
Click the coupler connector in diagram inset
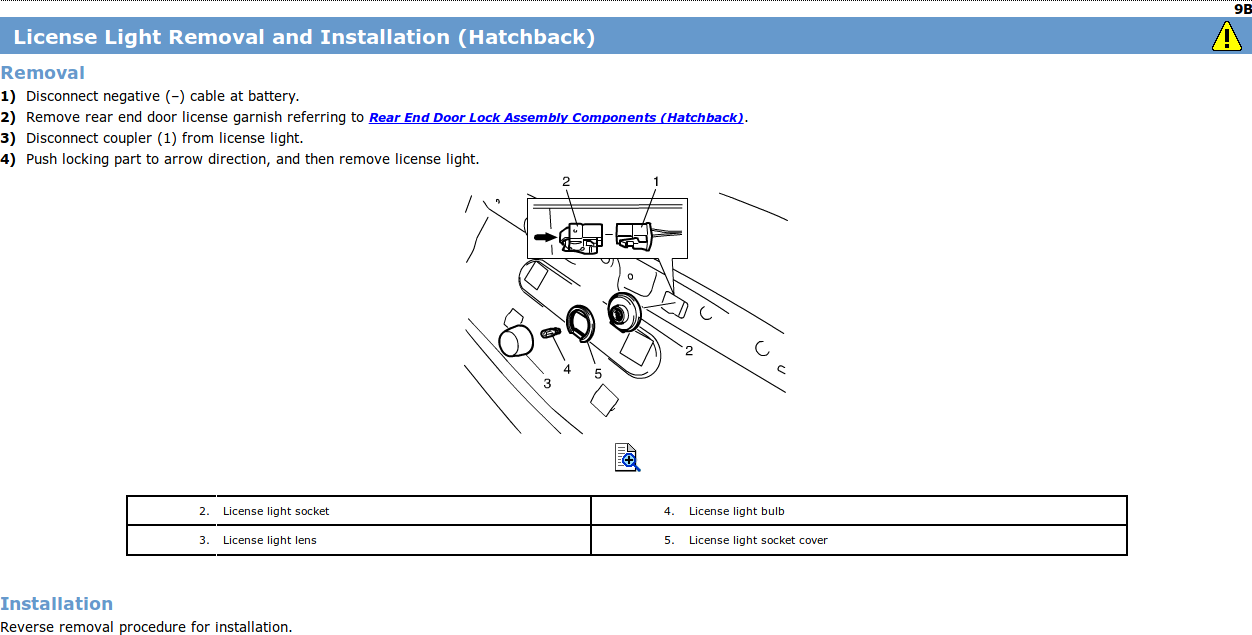634,236
